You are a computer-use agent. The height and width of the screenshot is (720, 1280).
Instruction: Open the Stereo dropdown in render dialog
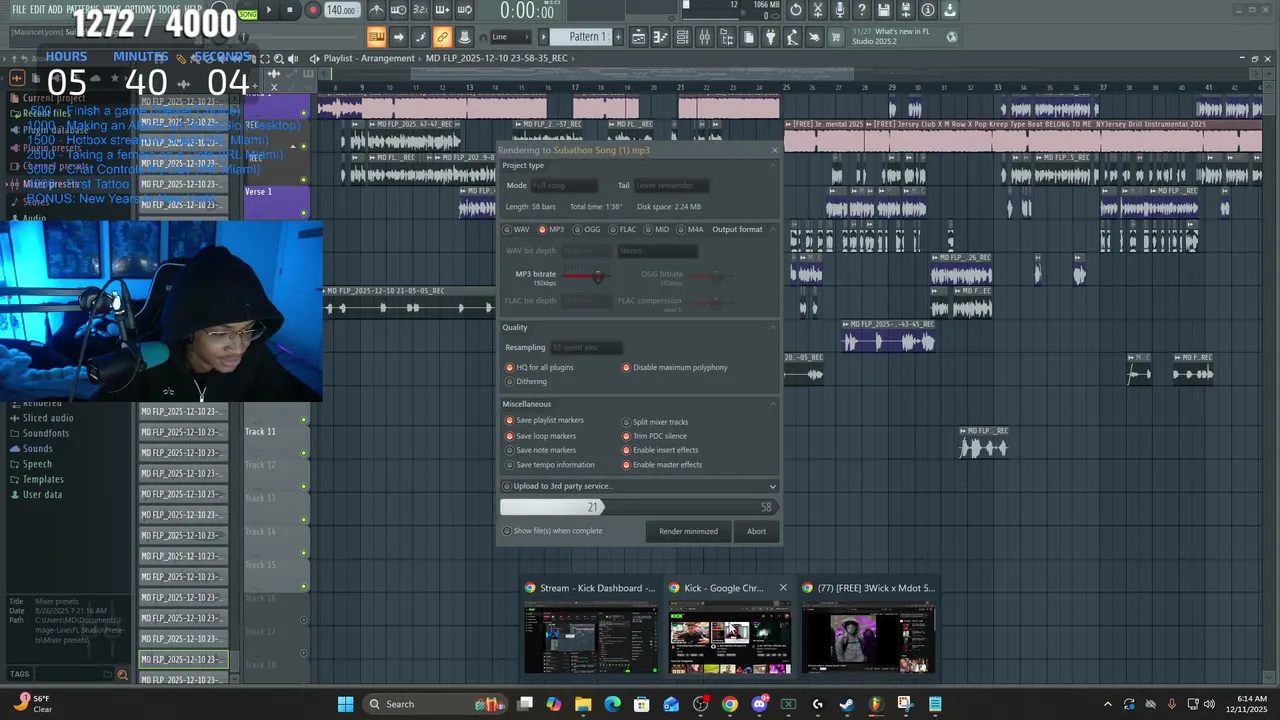[657, 251]
